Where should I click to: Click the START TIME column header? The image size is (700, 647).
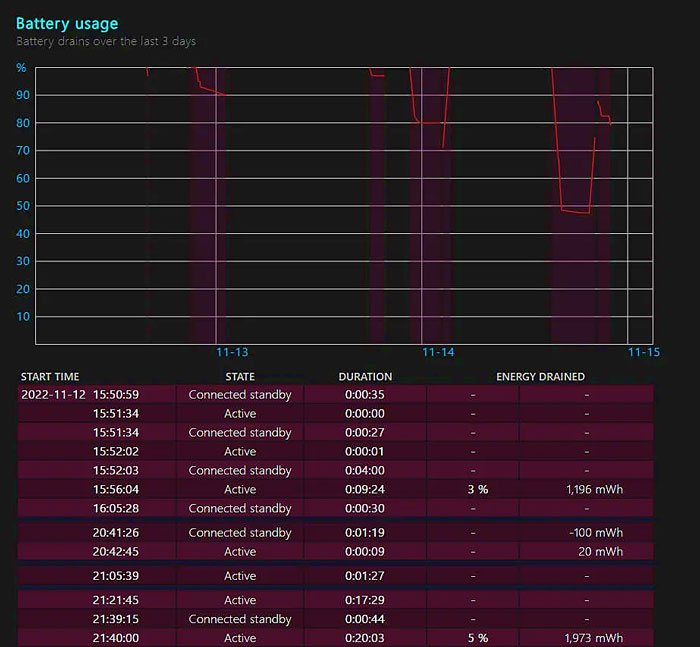50,377
